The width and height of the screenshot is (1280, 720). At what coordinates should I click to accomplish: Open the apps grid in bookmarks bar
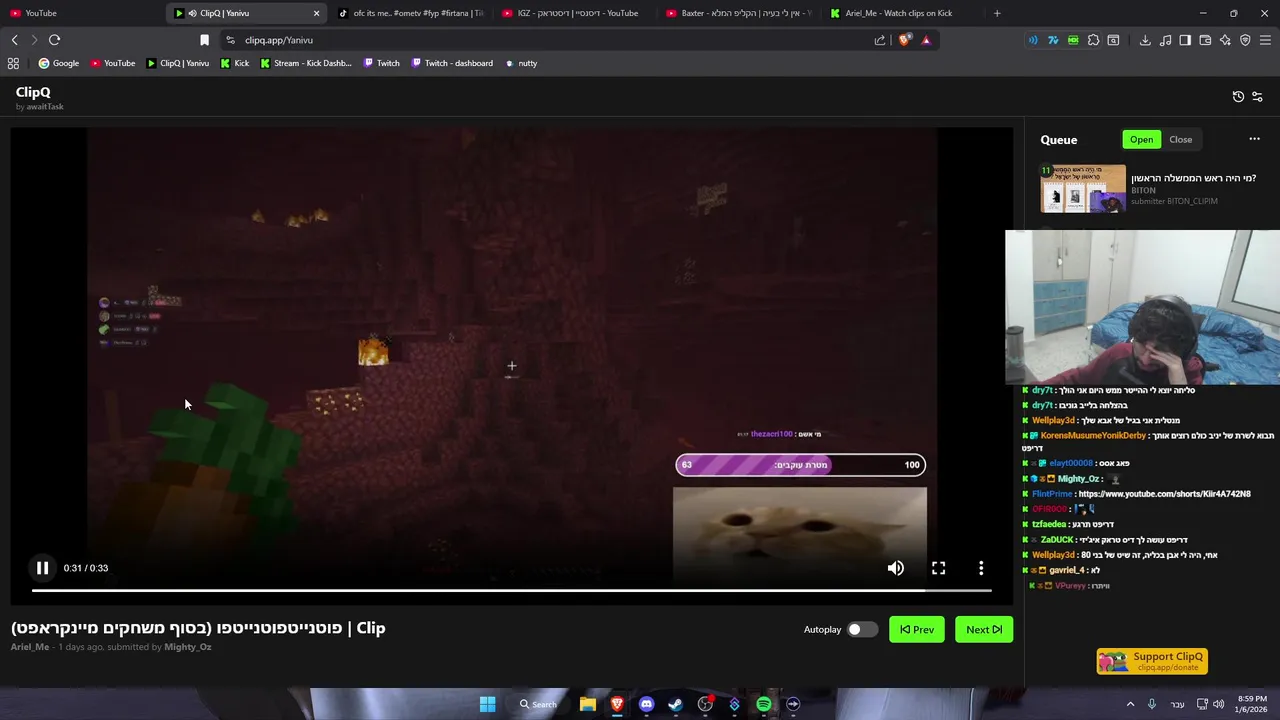point(13,63)
